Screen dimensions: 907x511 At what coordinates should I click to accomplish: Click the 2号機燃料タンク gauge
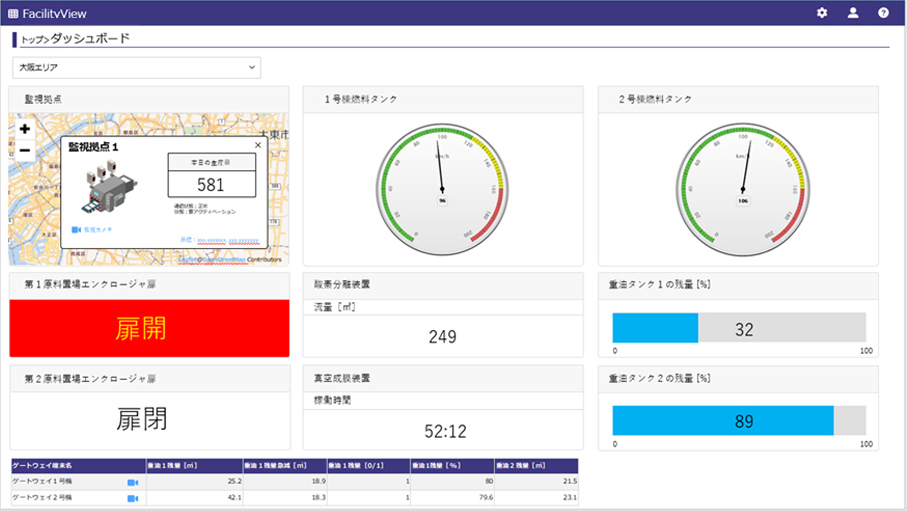(x=743, y=189)
